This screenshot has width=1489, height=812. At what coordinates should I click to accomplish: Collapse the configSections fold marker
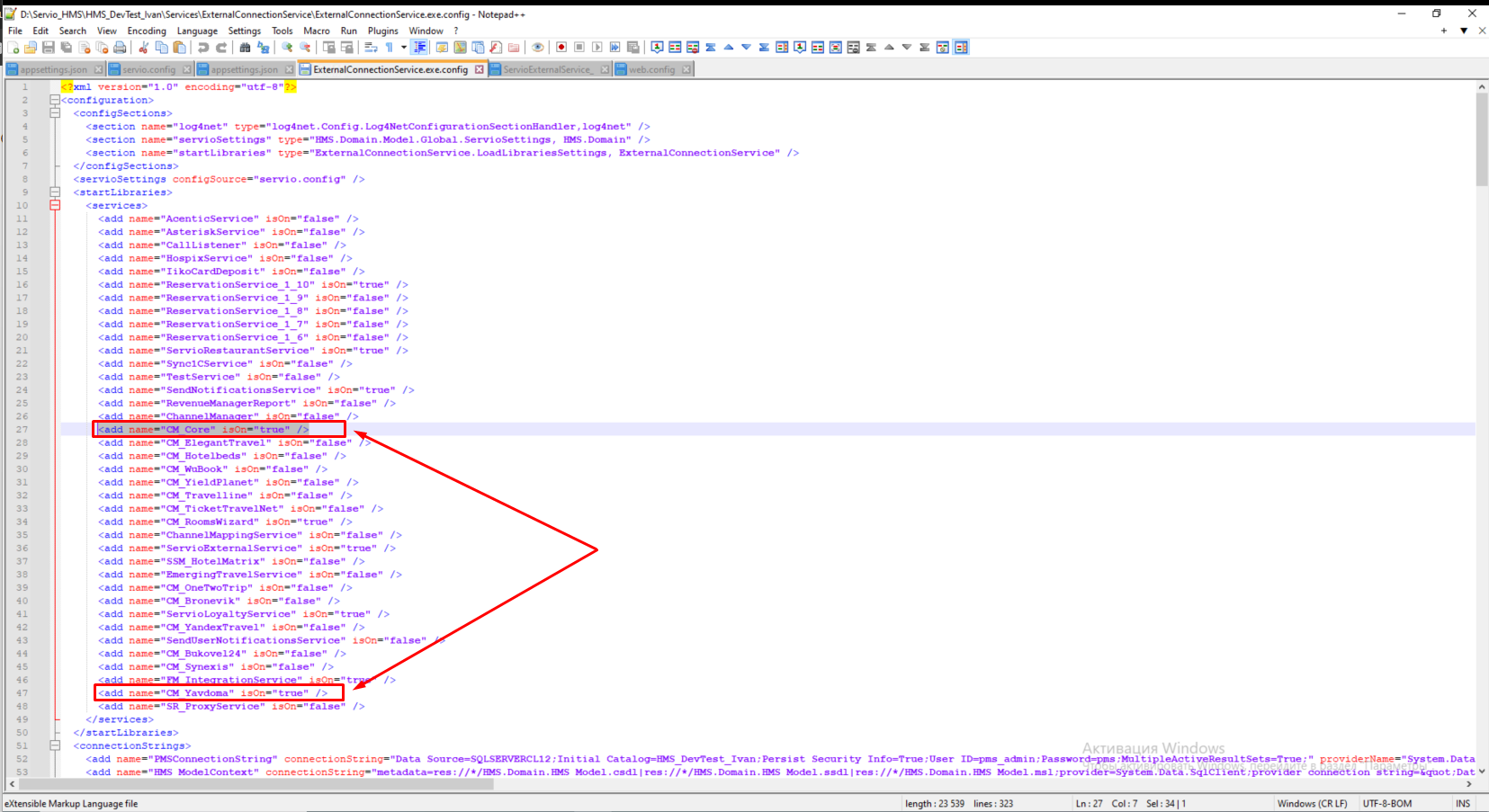click(x=55, y=113)
